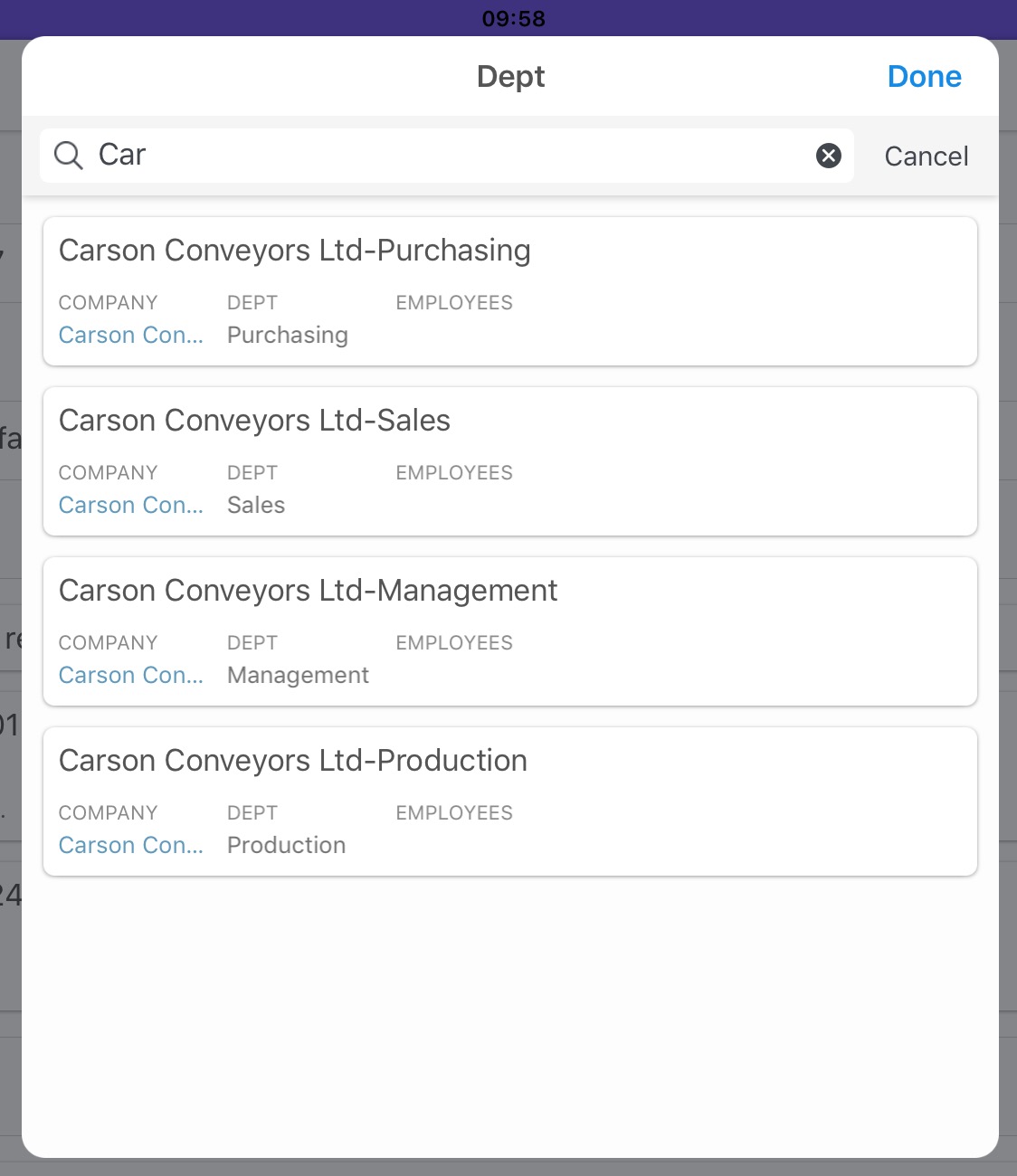Pick the Carson Conveyors Ltd-Management record
The image size is (1017, 1176).
tap(308, 591)
